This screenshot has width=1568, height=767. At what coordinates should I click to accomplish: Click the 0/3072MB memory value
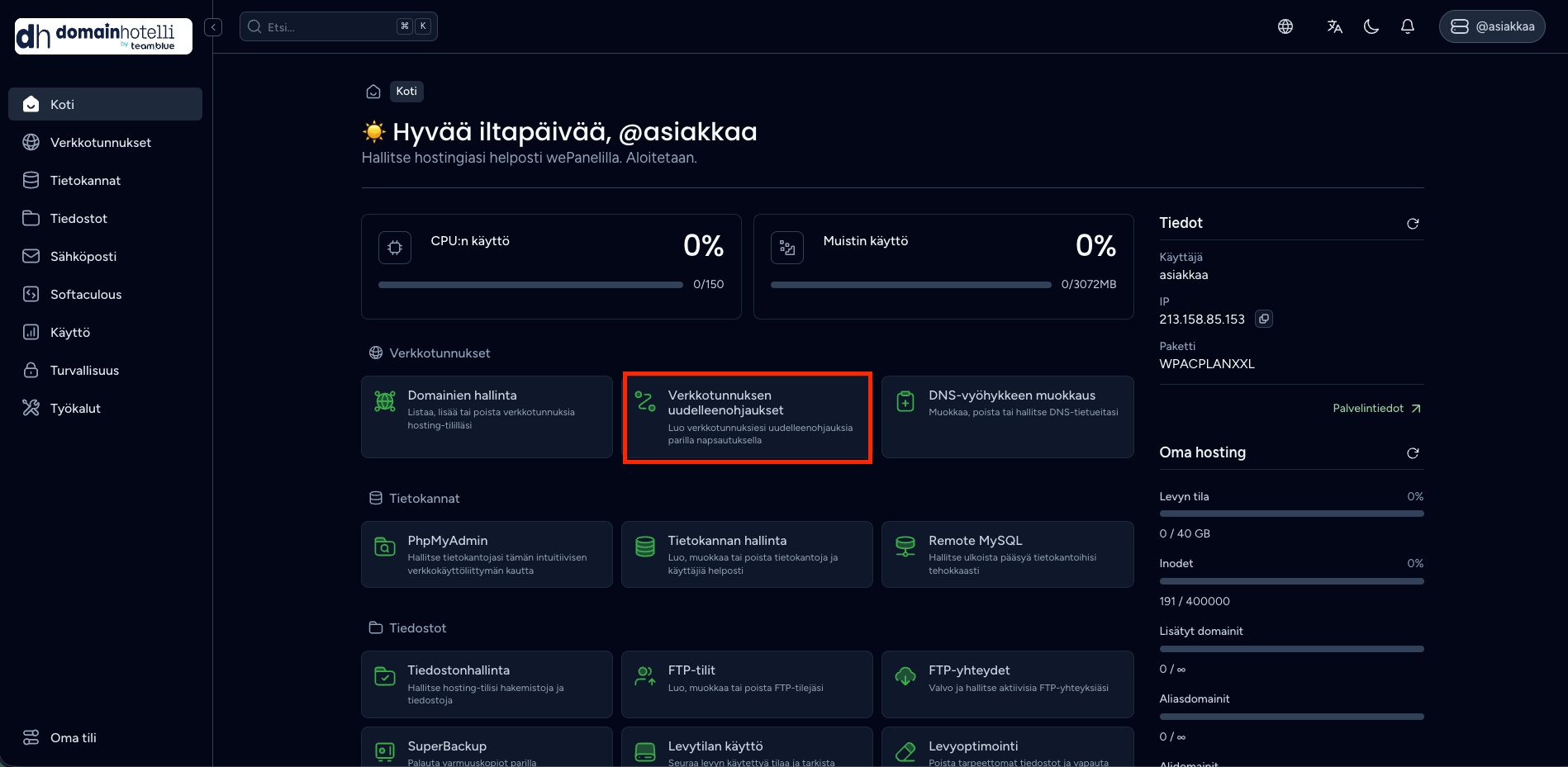1089,284
